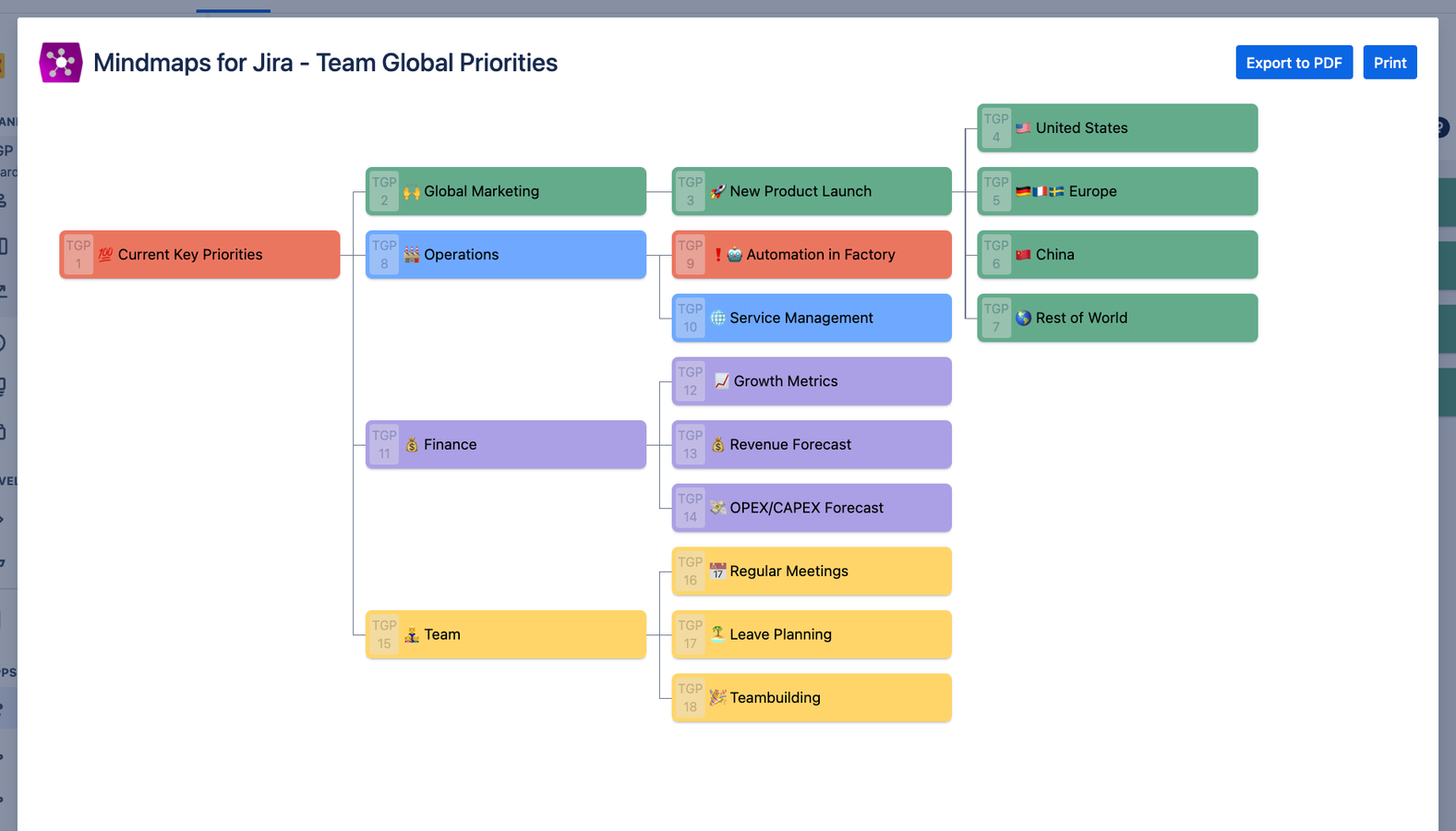Click the Teambuilding node
The height and width of the screenshot is (831, 1456).
[812, 697]
